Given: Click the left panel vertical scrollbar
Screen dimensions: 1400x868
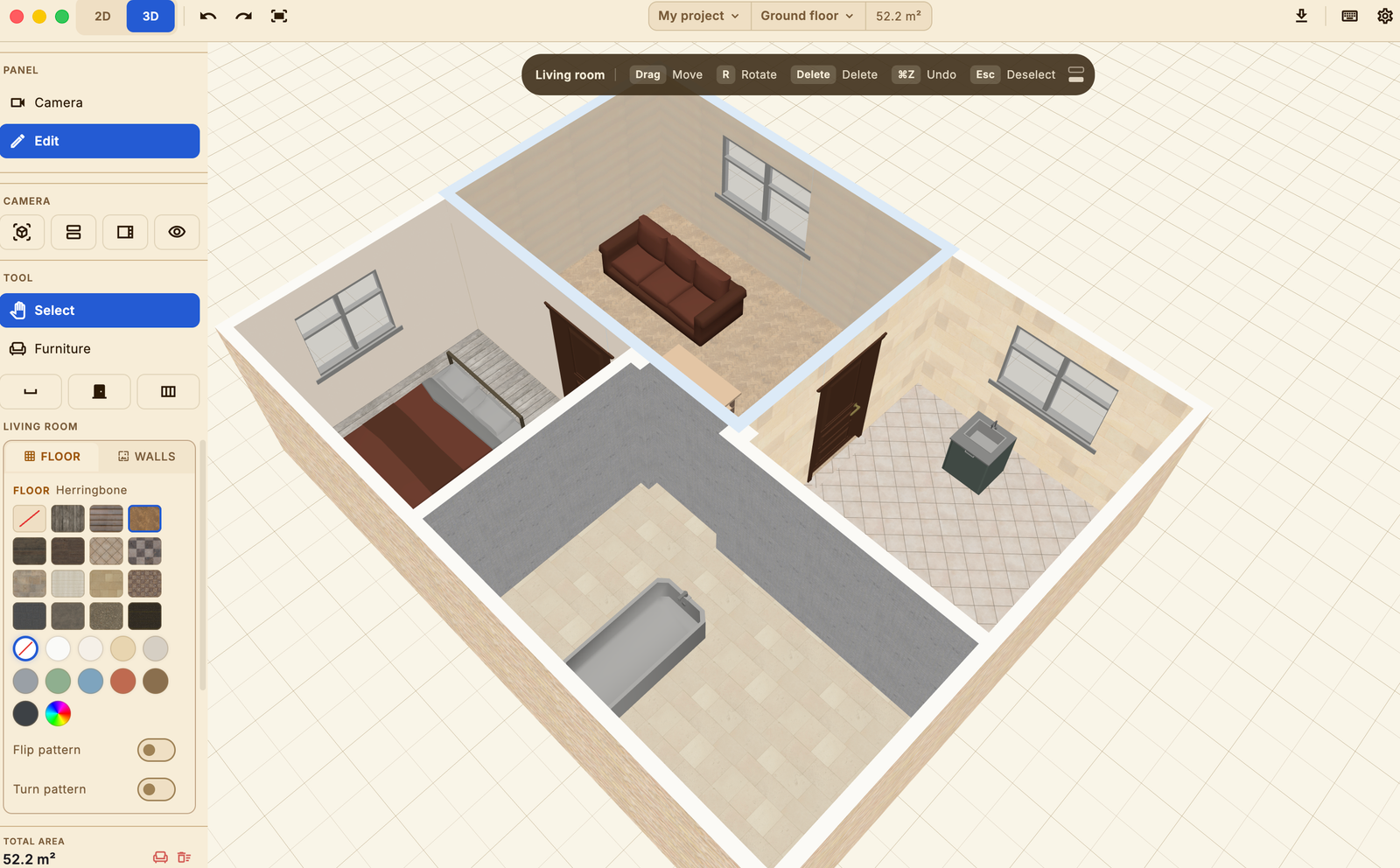Looking at the screenshot, I should pos(203,564).
